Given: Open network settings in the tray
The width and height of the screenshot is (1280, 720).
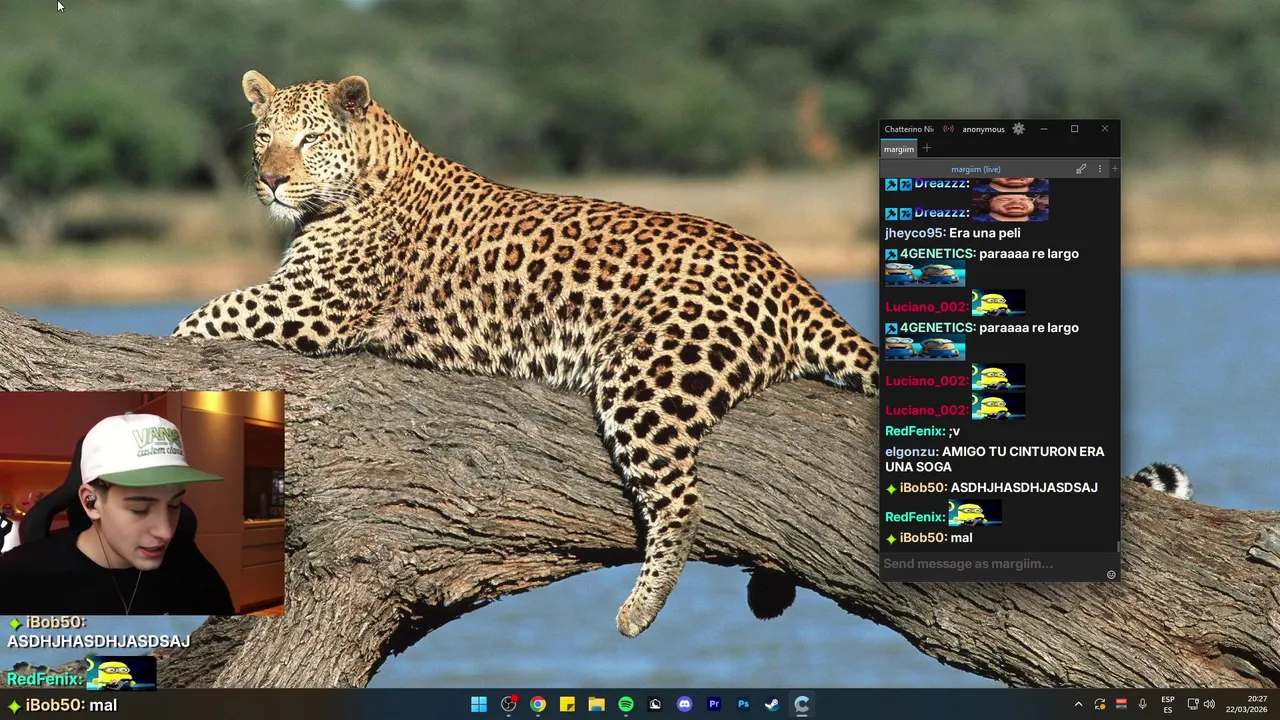Looking at the screenshot, I should tap(1193, 705).
